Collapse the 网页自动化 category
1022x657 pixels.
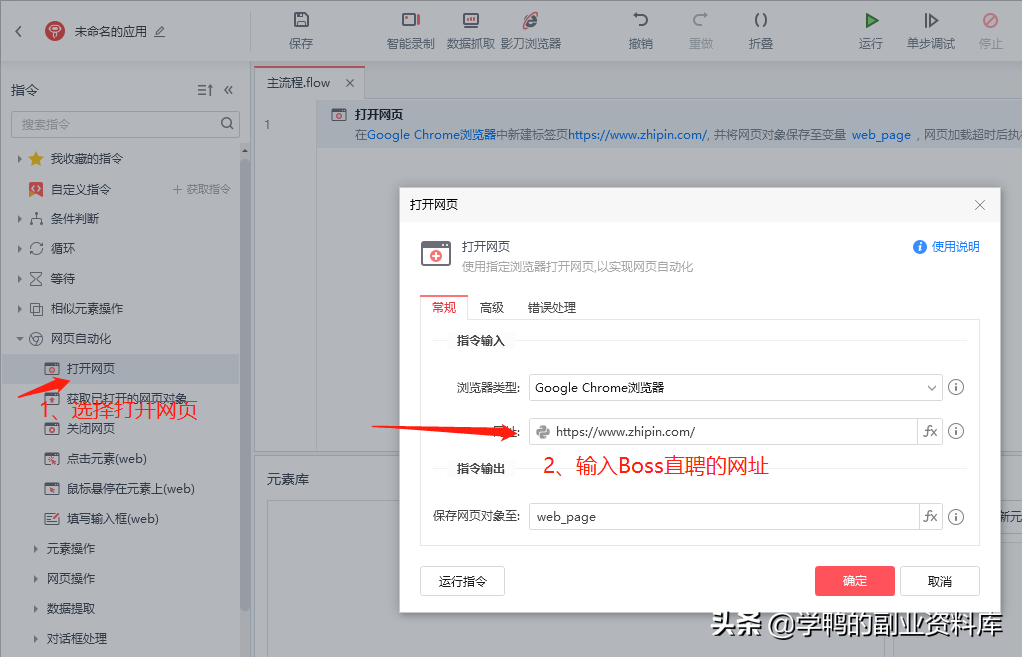point(20,338)
